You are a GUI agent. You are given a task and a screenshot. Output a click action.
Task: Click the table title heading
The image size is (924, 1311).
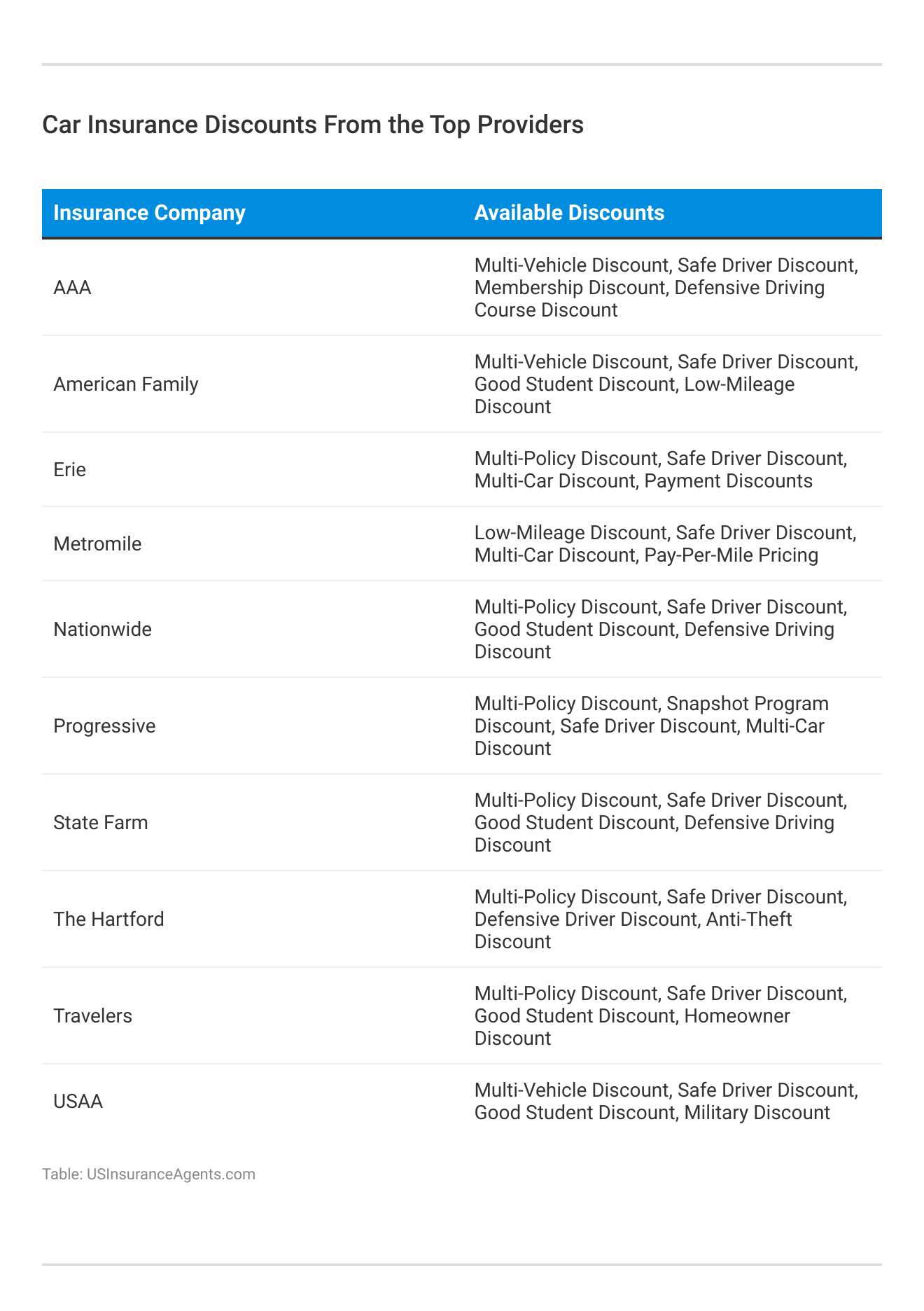point(312,125)
